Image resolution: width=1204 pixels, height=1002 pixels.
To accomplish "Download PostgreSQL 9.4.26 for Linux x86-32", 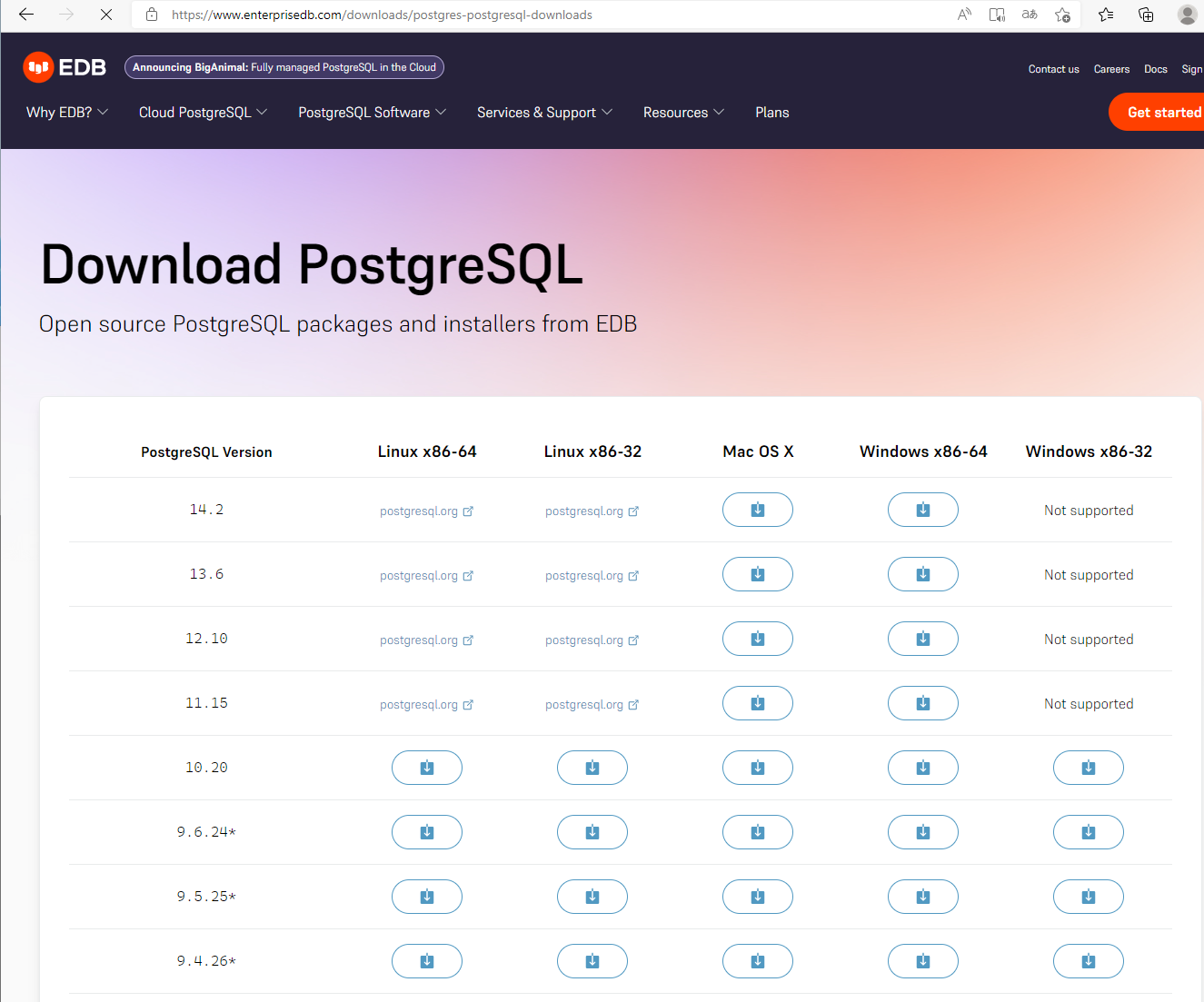I will tap(592, 961).
